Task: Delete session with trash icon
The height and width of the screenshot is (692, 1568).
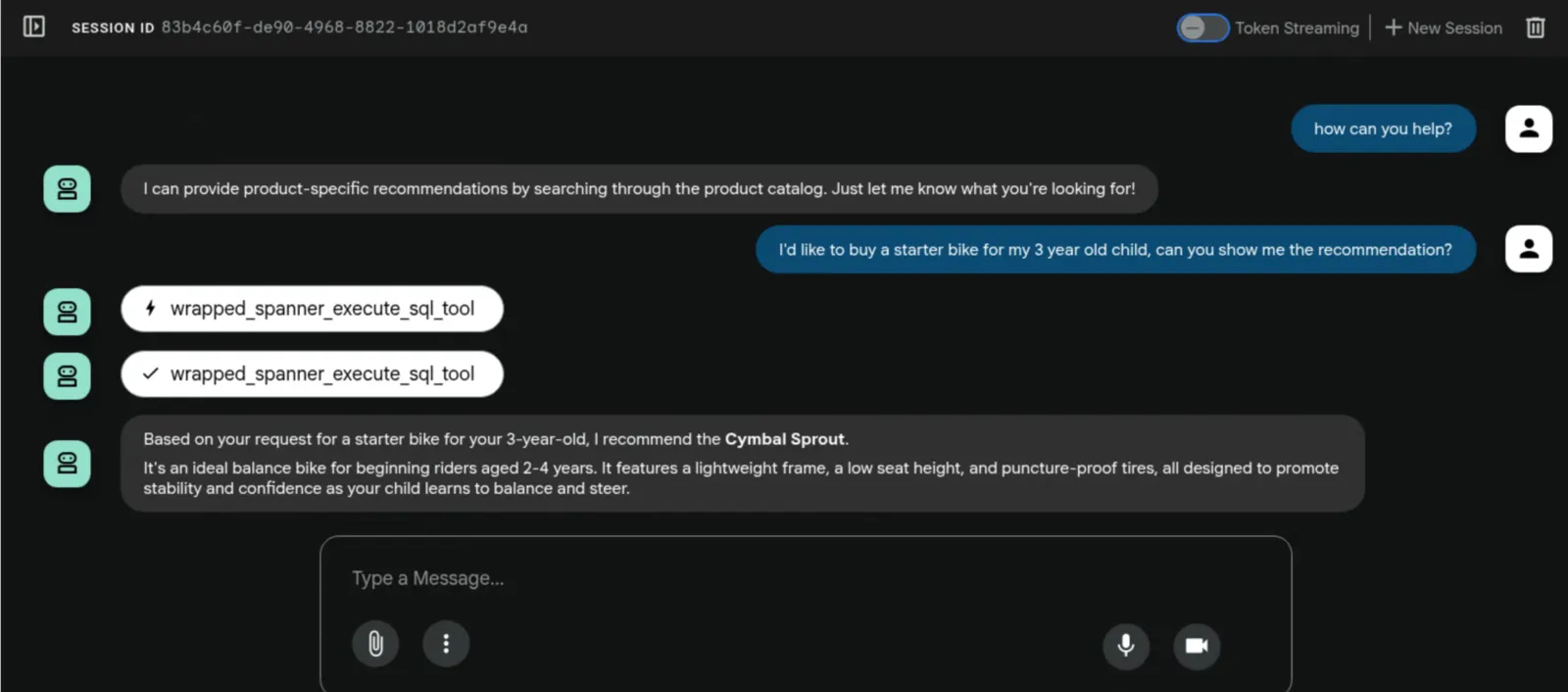Action: (x=1536, y=27)
